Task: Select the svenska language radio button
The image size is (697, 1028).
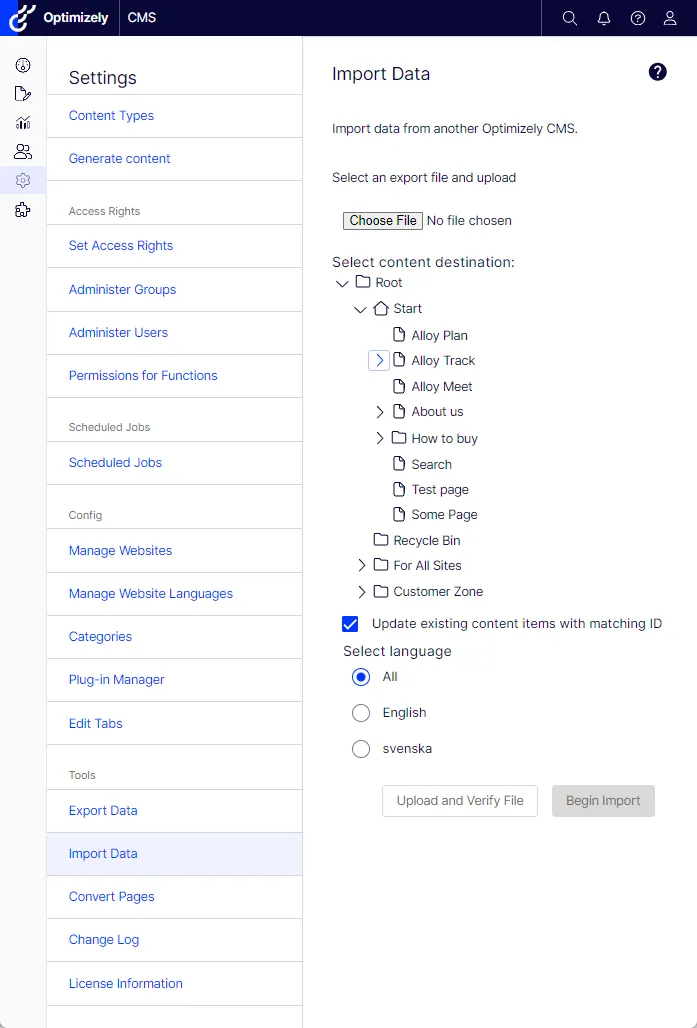Action: (361, 749)
